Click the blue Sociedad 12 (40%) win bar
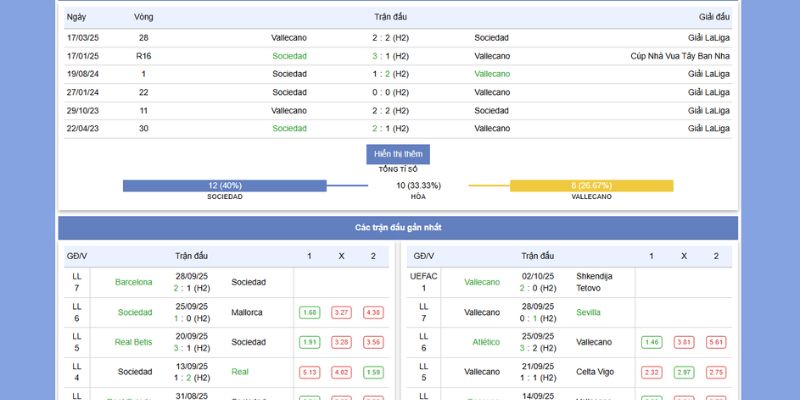The width and height of the screenshot is (800, 400). (225, 186)
